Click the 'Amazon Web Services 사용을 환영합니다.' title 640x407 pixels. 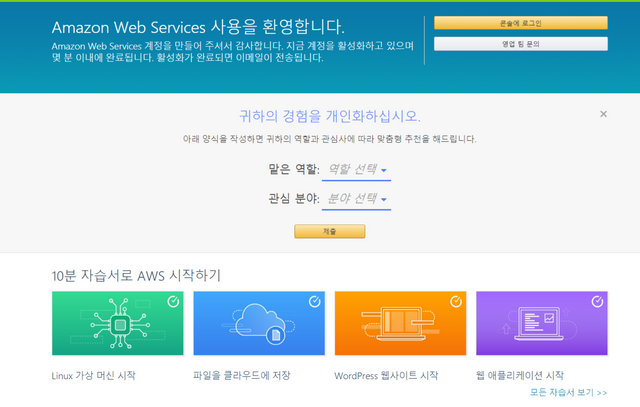(198, 27)
